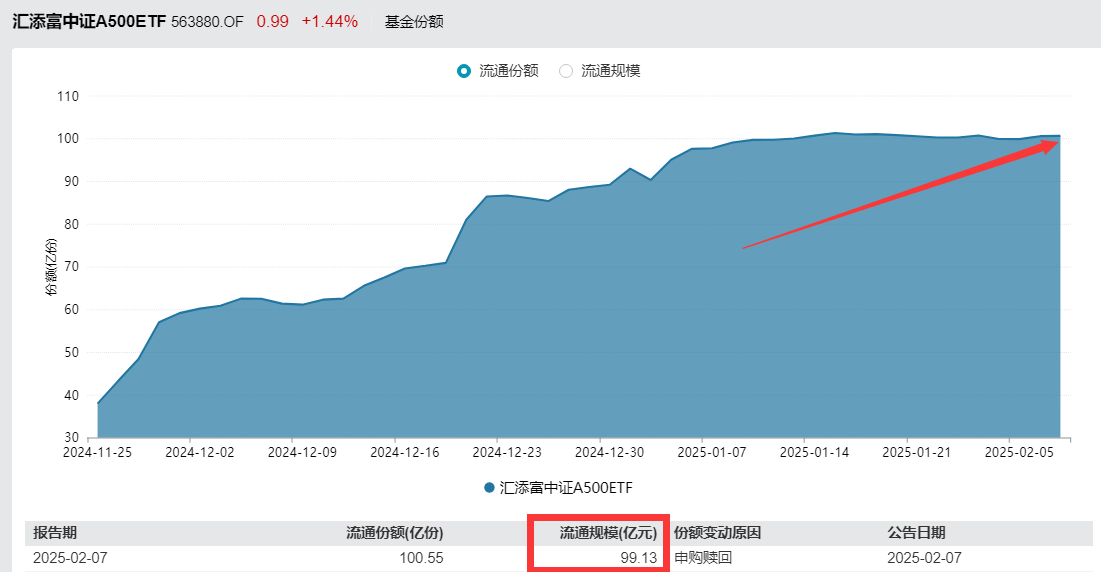Click the y-axis title 份额(亿份)
Image resolution: width=1101 pixels, height=572 pixels.
point(51,267)
